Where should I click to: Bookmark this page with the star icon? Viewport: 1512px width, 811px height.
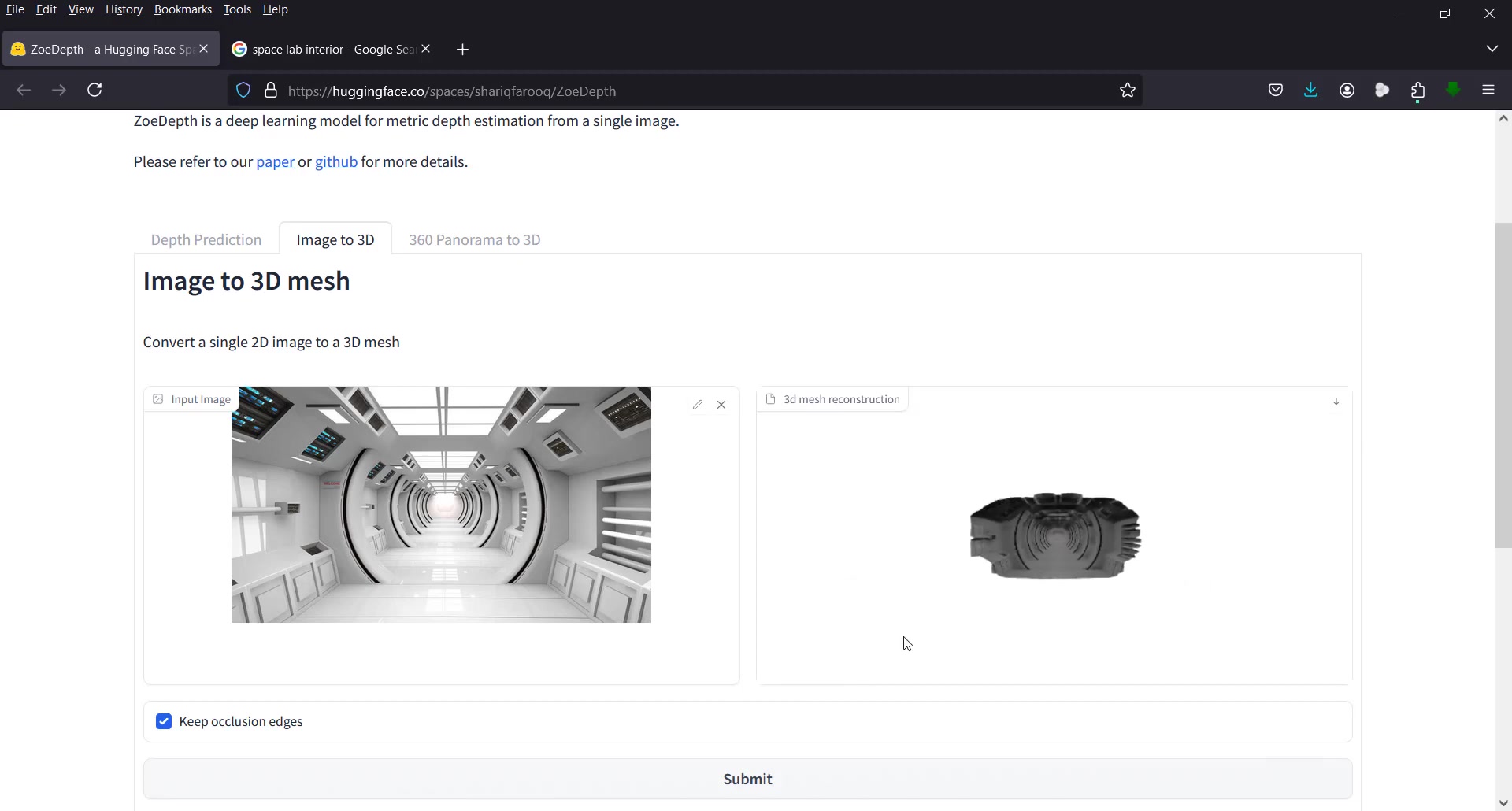(1128, 91)
